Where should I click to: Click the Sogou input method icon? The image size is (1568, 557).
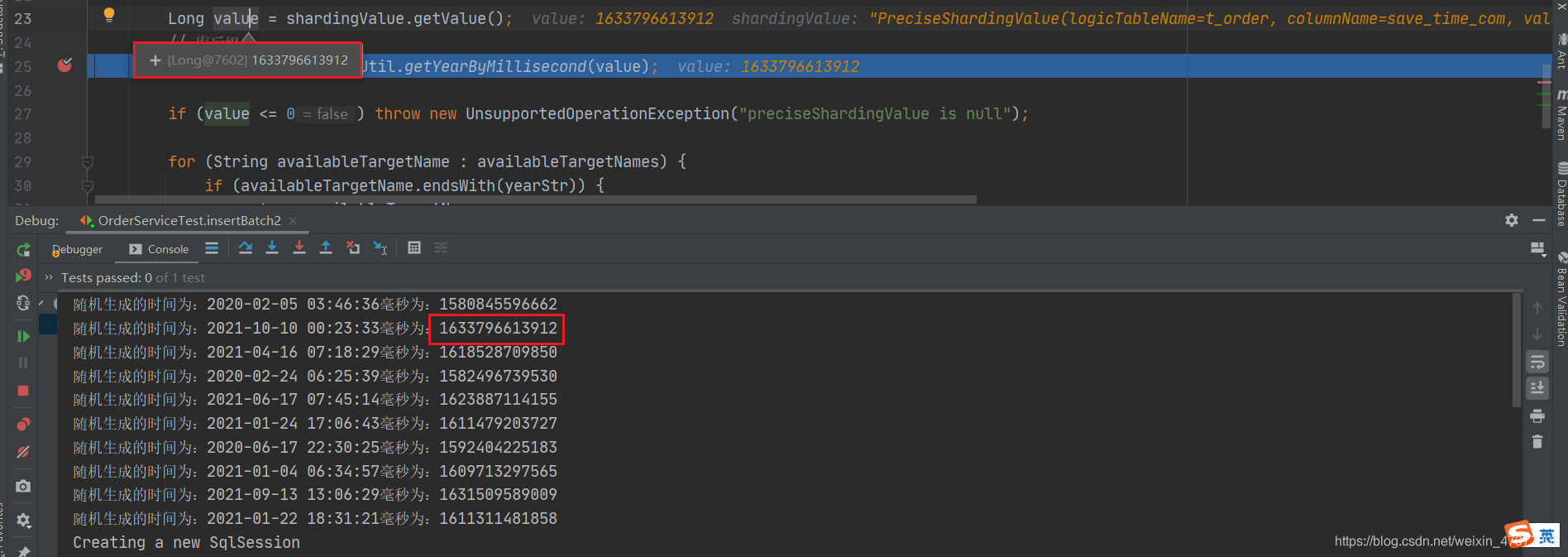pyautogui.click(x=1518, y=535)
